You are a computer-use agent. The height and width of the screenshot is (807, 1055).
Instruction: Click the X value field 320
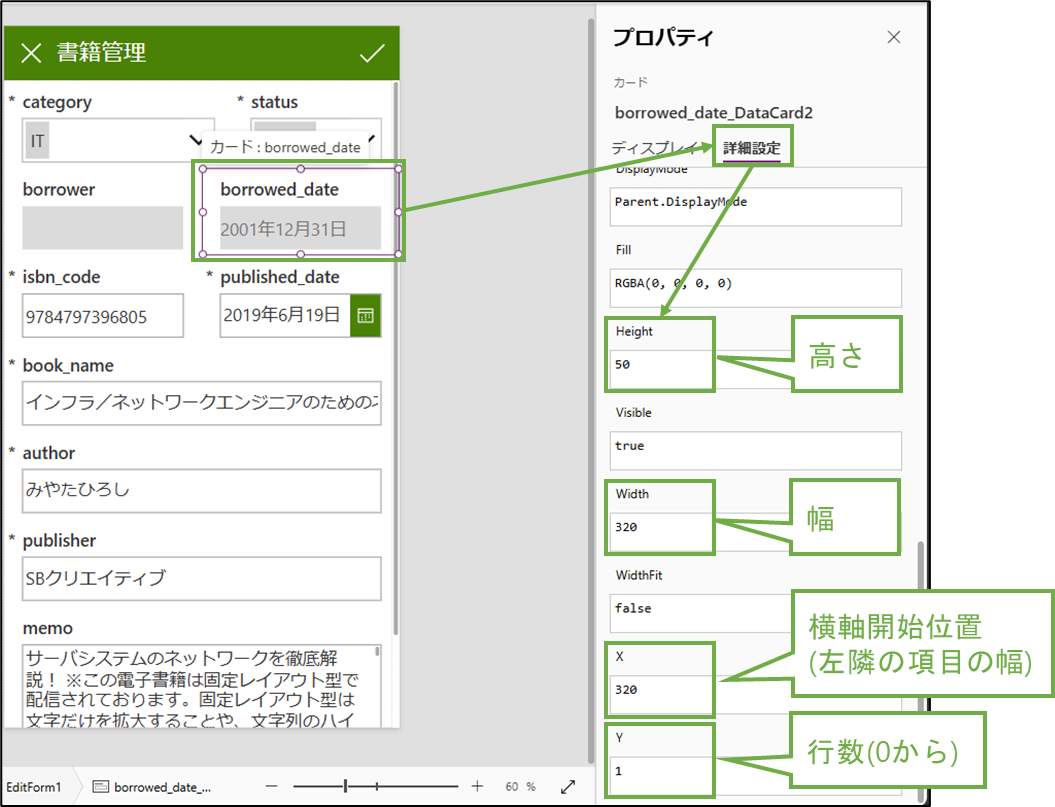point(661,694)
